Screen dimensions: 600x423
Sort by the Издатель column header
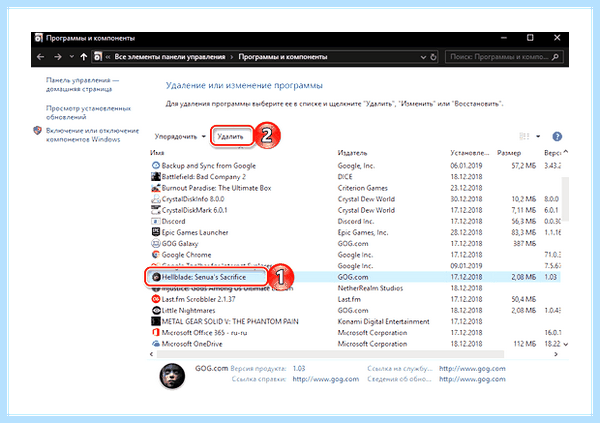tap(352, 153)
